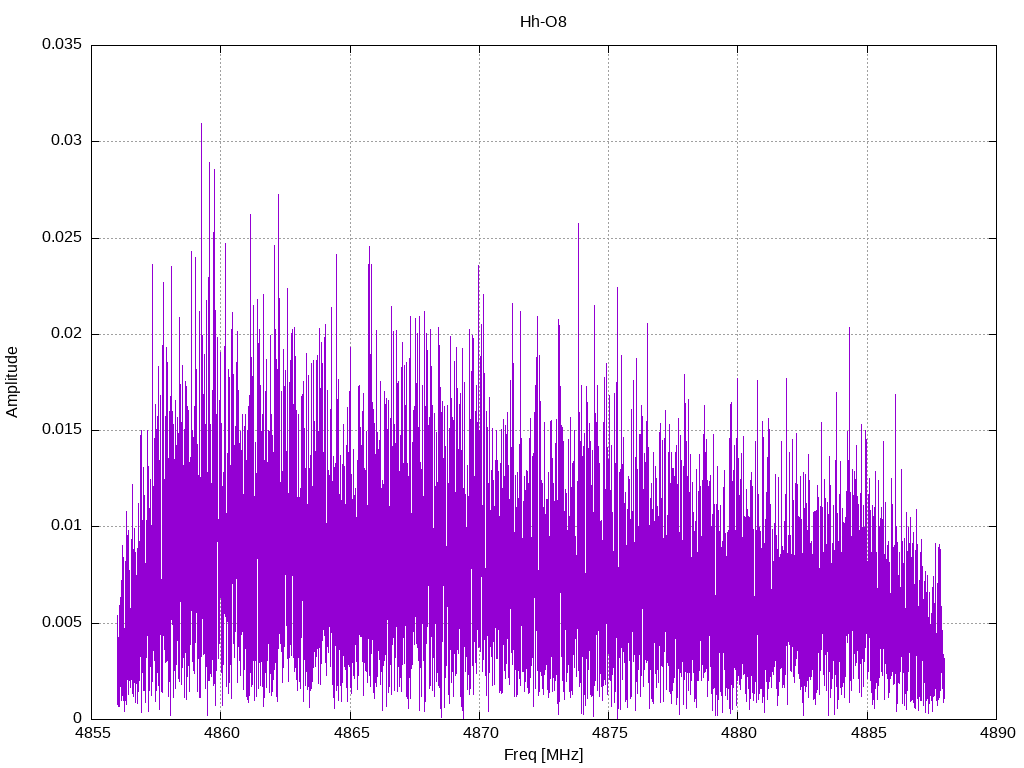The image size is (1024, 768).
Task: Pick the 0.02 y-axis tick label
Action: click(65, 334)
